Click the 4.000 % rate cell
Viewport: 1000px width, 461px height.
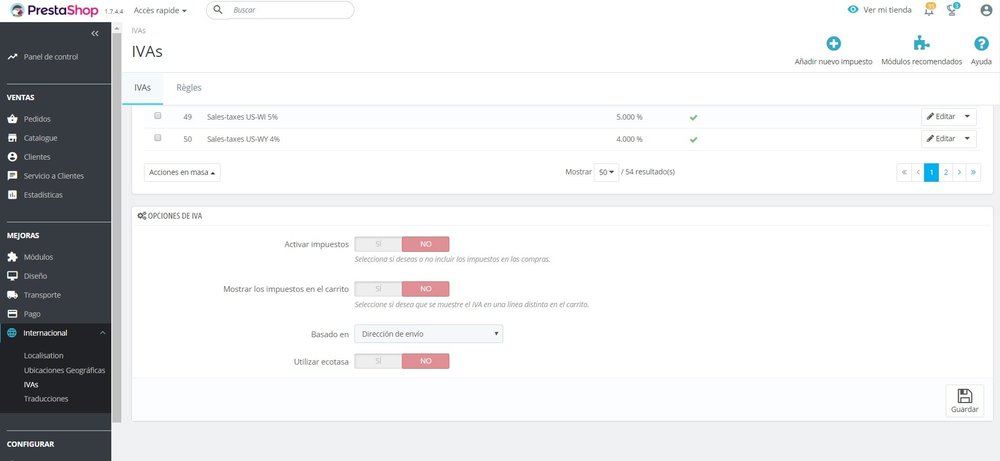(629, 139)
